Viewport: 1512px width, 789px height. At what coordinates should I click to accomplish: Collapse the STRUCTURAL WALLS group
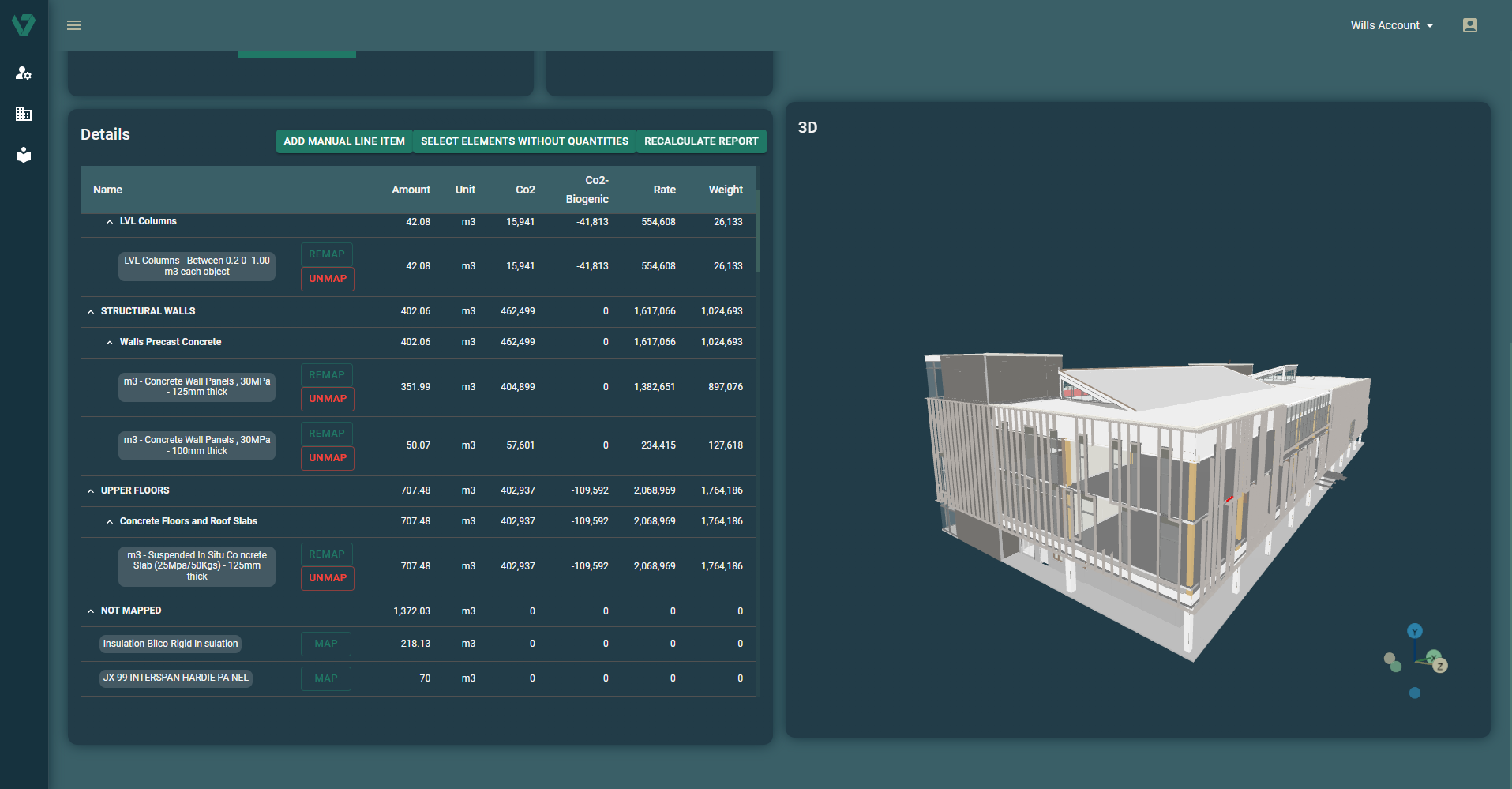pos(91,312)
